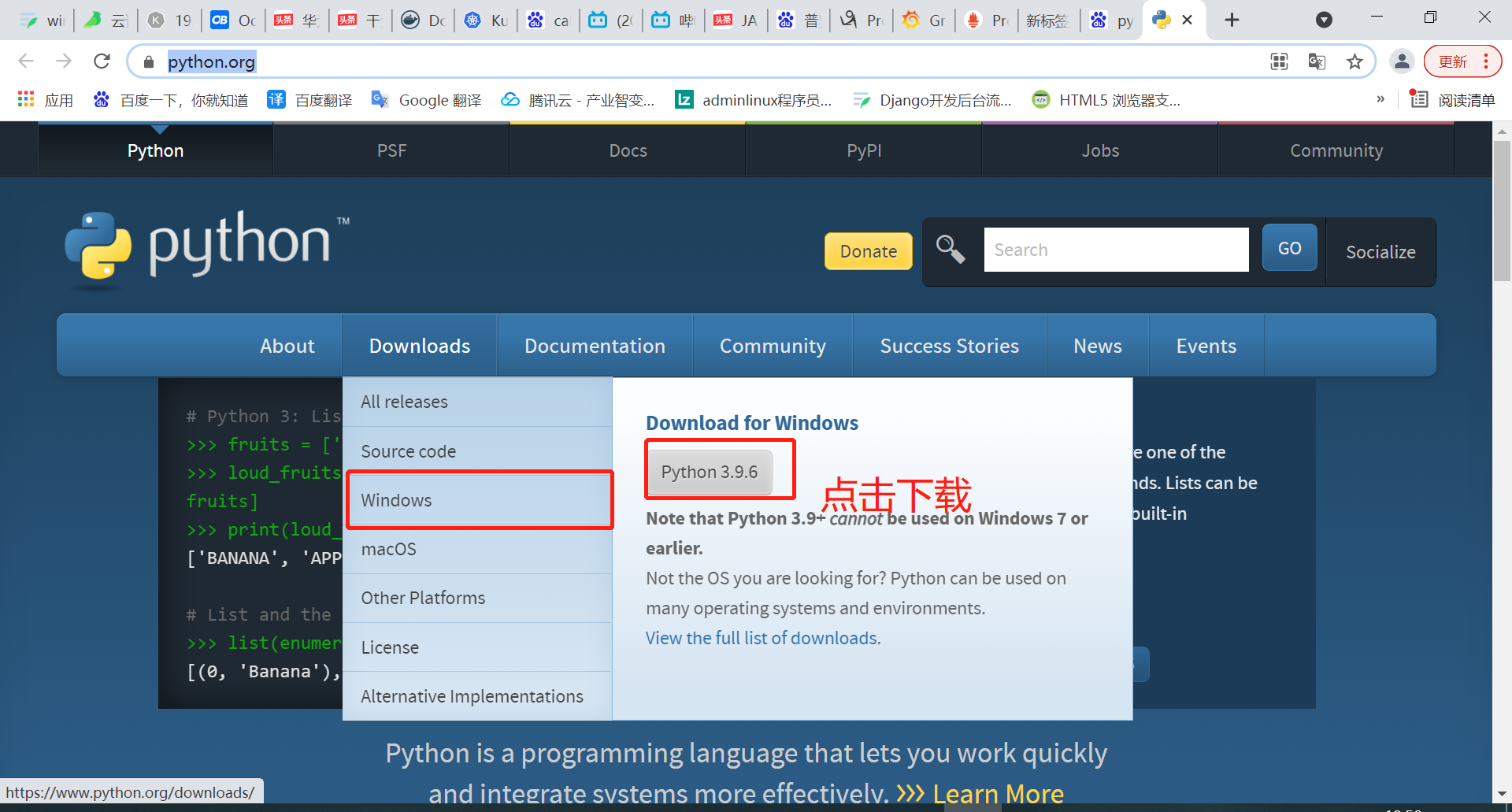Viewport: 1512px width, 812px height.
Task: Open the Apps grid icon in bookmarks bar
Action: (x=26, y=99)
